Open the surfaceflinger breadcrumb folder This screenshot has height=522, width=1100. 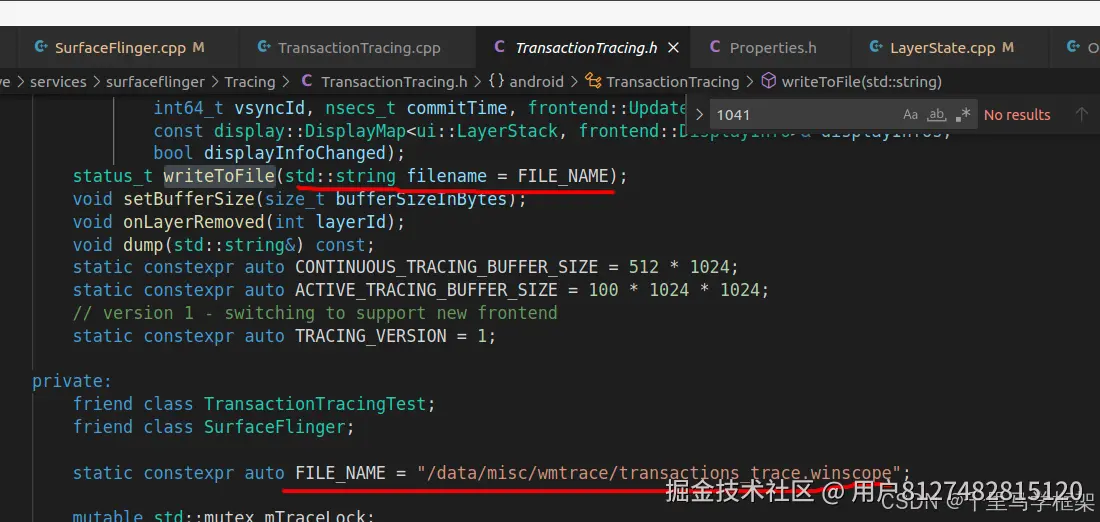point(155,82)
